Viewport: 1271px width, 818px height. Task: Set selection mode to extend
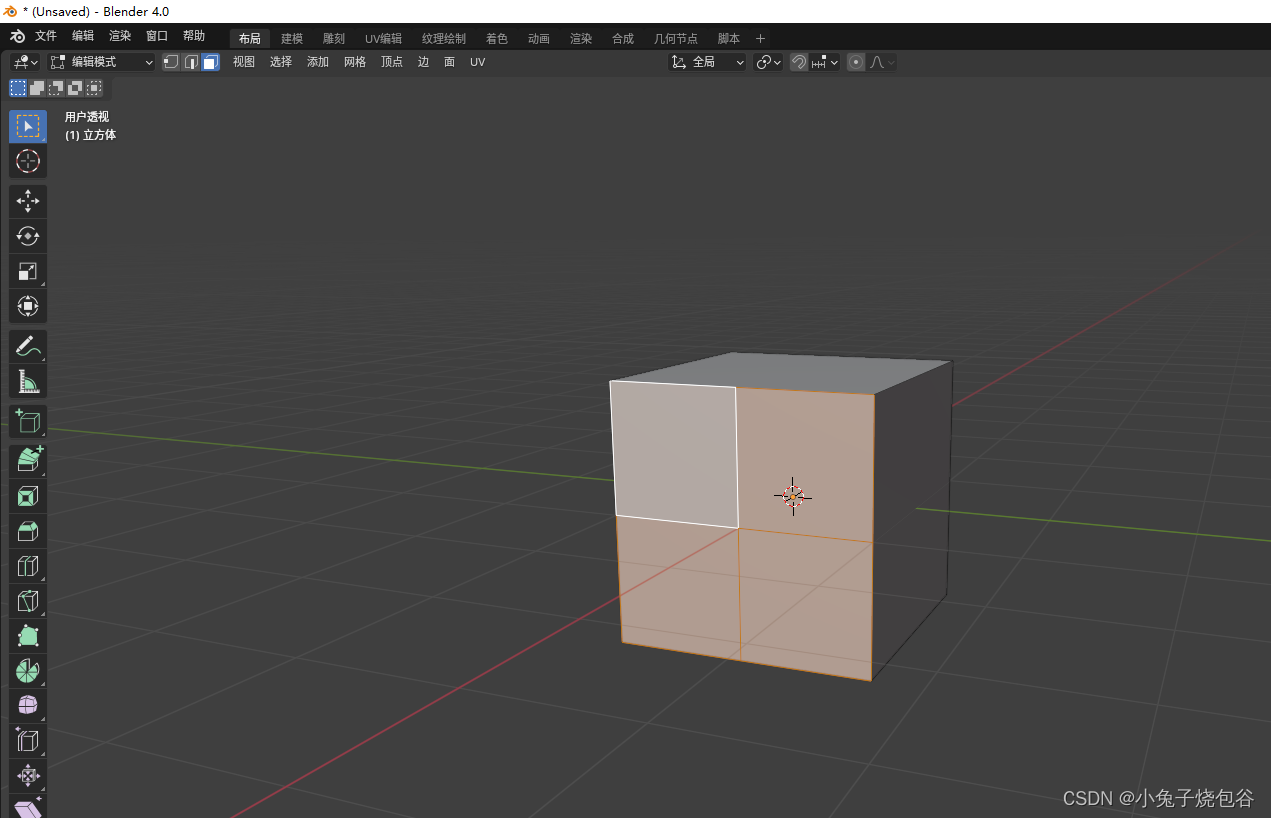click(x=37, y=88)
